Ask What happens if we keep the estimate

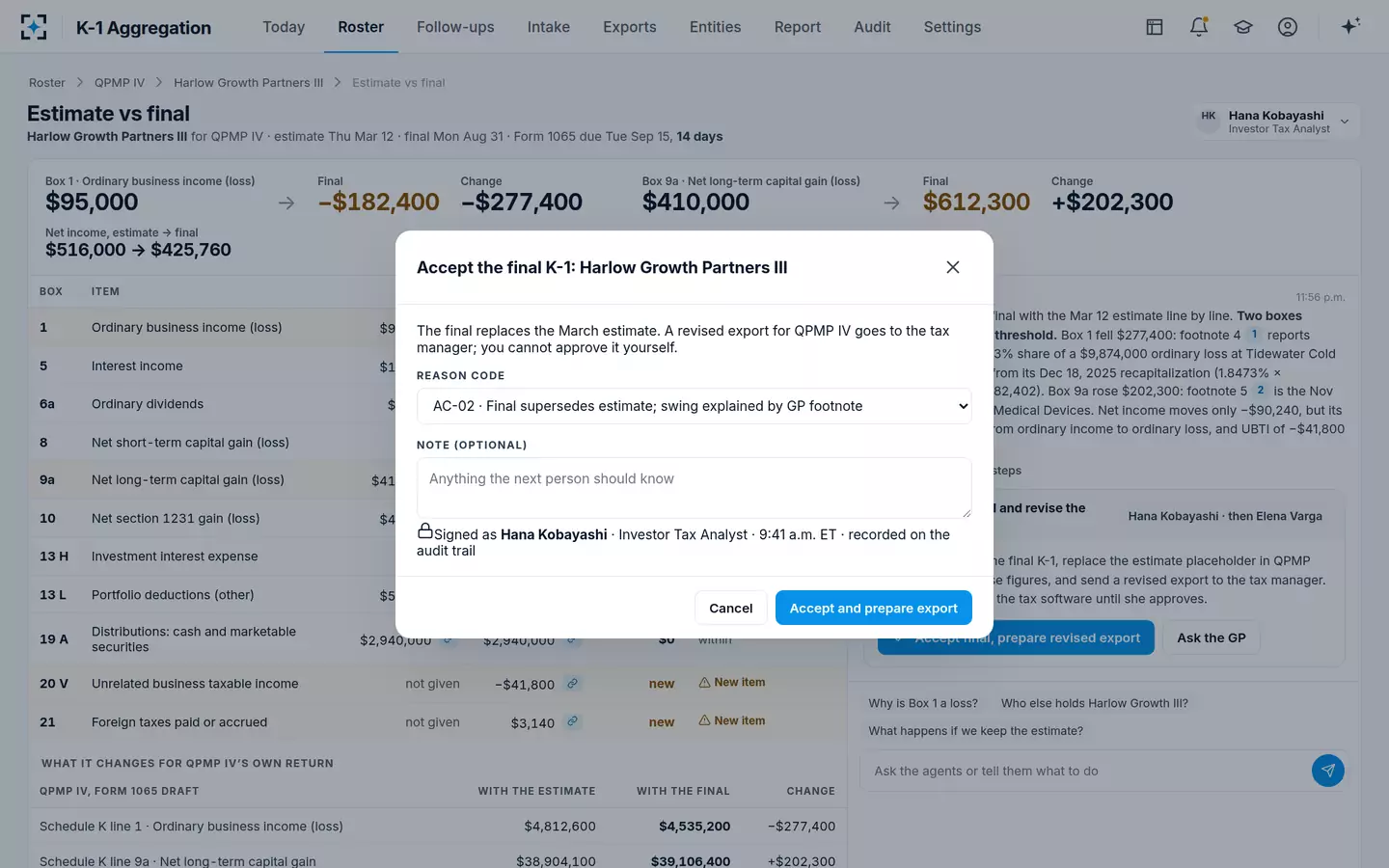tap(976, 731)
